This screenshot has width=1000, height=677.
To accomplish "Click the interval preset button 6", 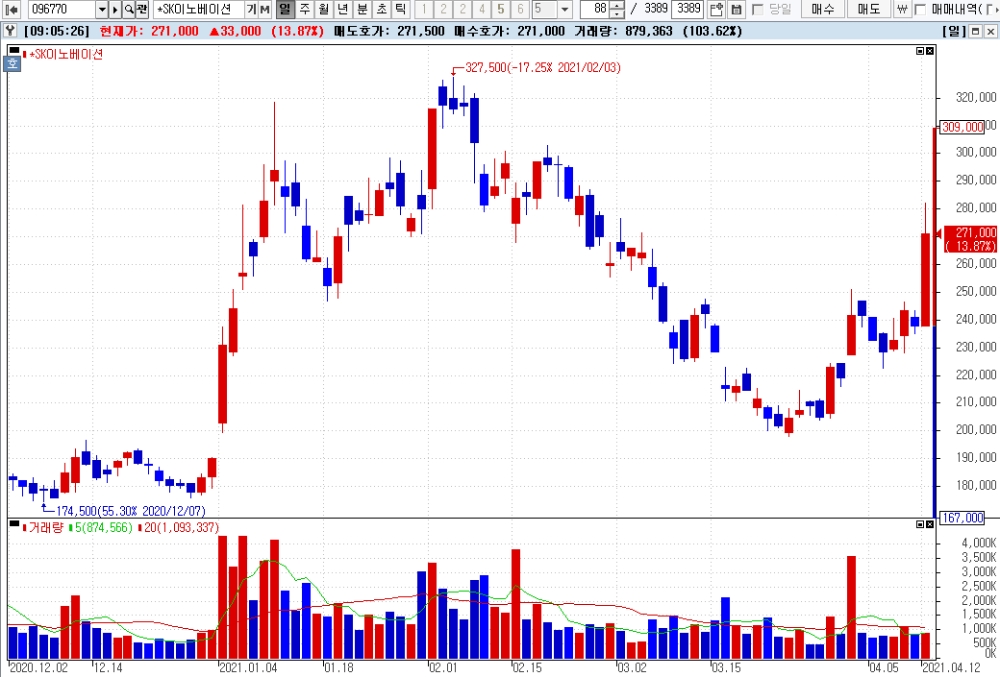I will pos(520,9).
